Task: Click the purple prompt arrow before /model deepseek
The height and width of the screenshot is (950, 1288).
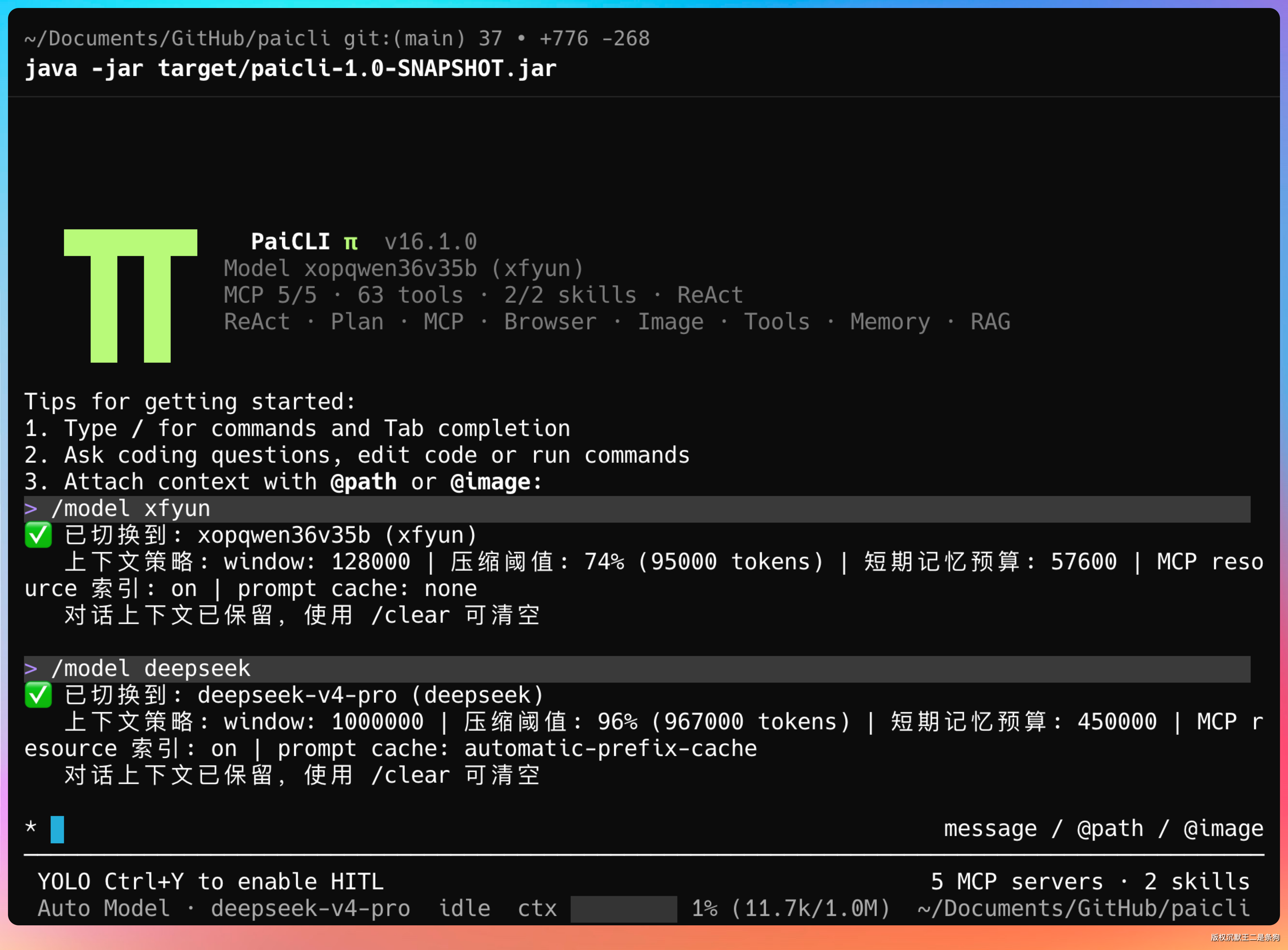Action: coord(31,669)
